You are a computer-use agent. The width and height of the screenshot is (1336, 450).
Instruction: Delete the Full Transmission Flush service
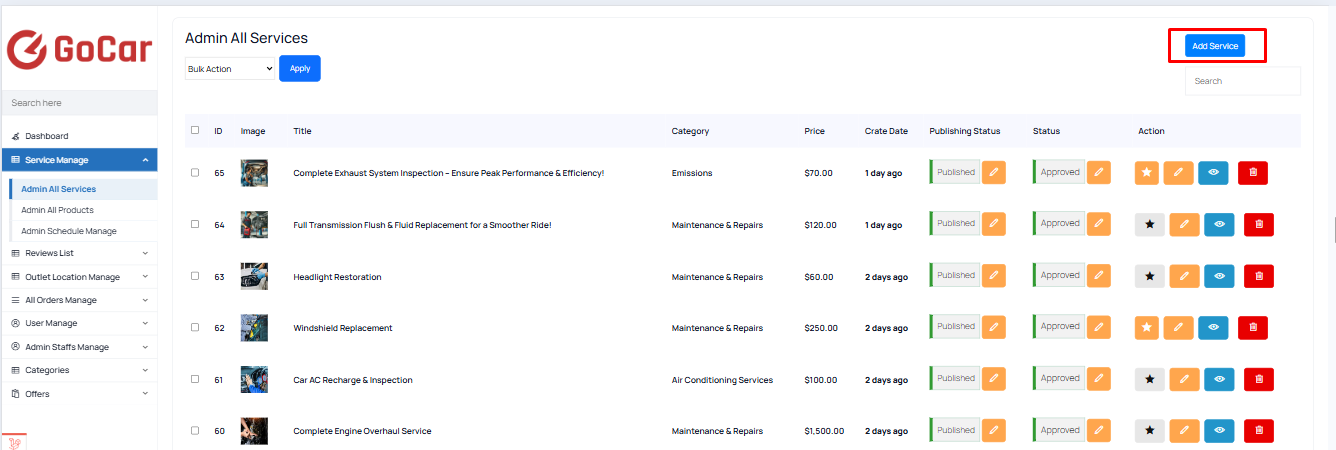point(1259,225)
